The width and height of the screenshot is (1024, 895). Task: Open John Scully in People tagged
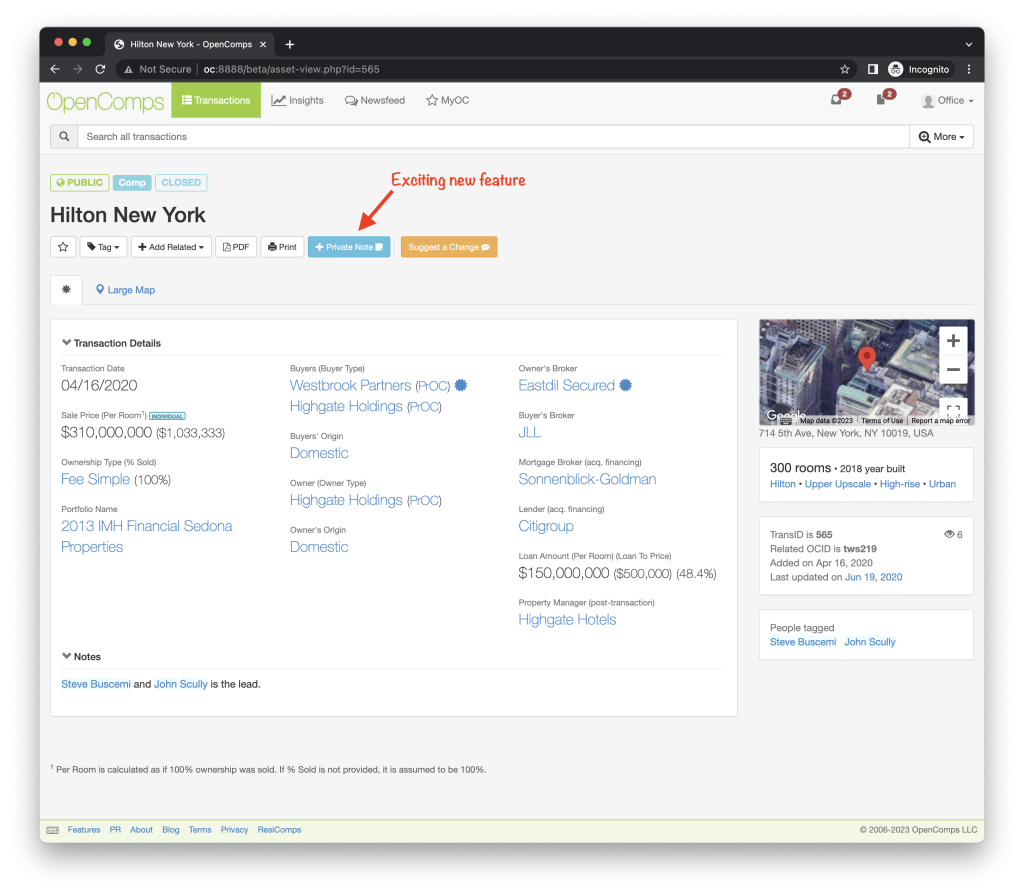(869, 642)
